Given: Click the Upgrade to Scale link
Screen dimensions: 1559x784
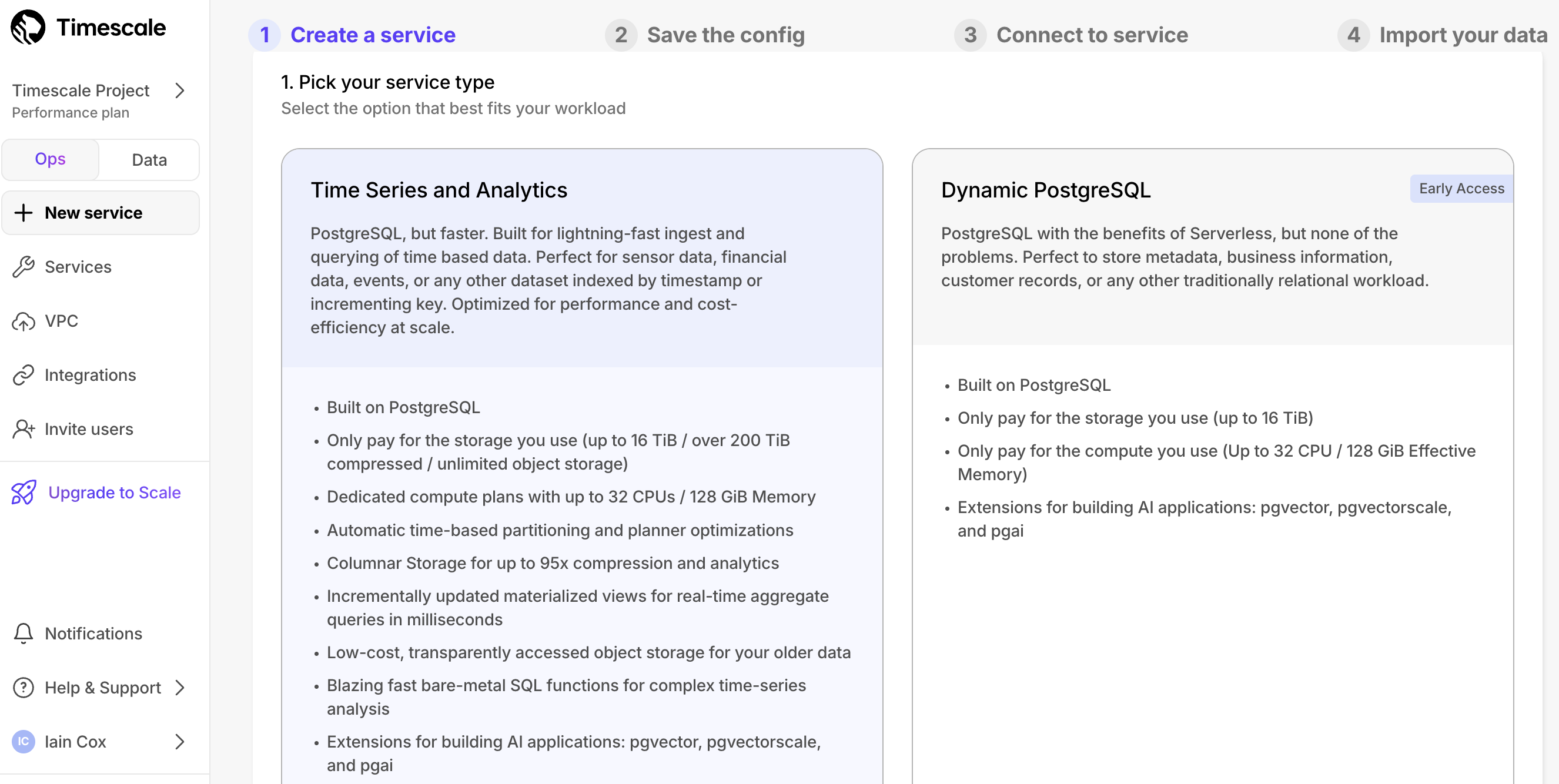Looking at the screenshot, I should (x=115, y=492).
